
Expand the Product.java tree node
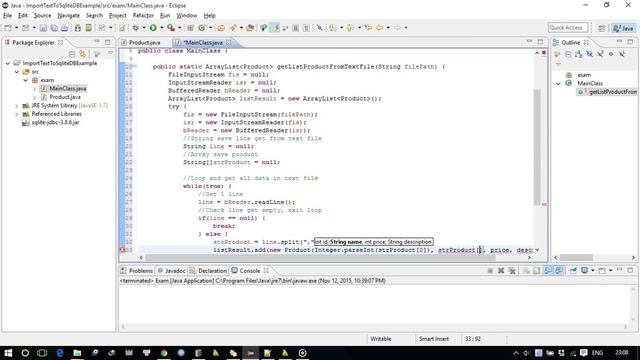pyautogui.click(x=34, y=97)
